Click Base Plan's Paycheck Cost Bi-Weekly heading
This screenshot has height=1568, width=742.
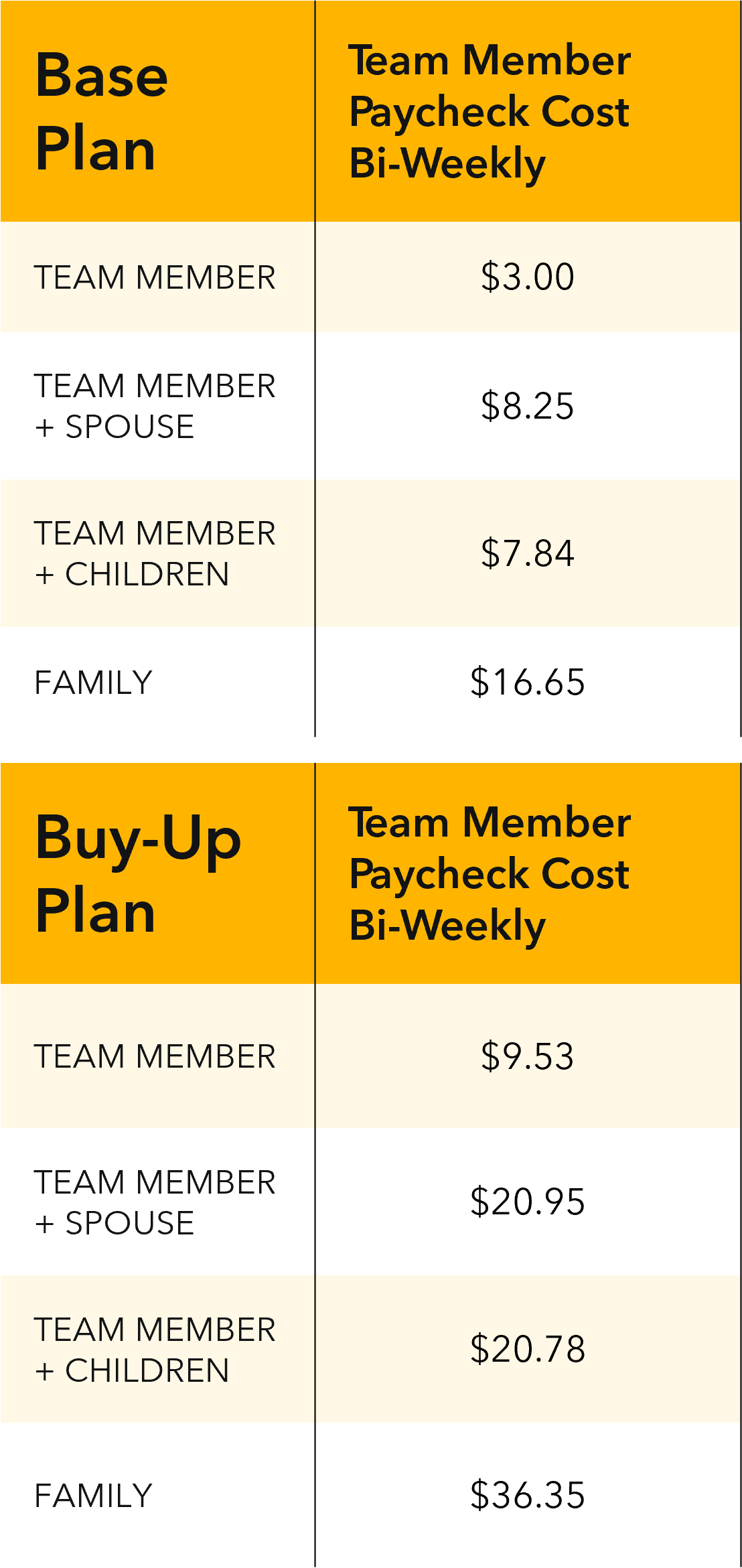click(489, 111)
